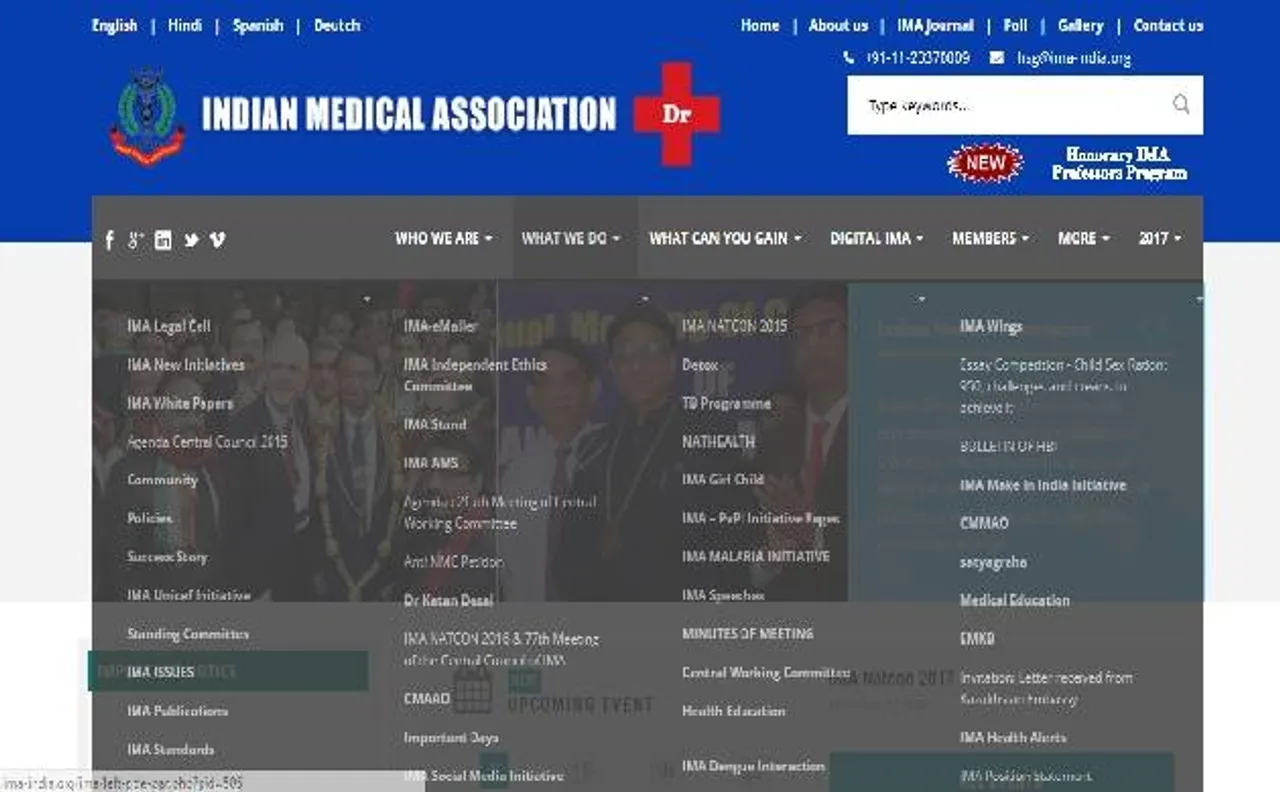Select IMA Wings menu item
1280x792 pixels.
pyautogui.click(x=990, y=326)
